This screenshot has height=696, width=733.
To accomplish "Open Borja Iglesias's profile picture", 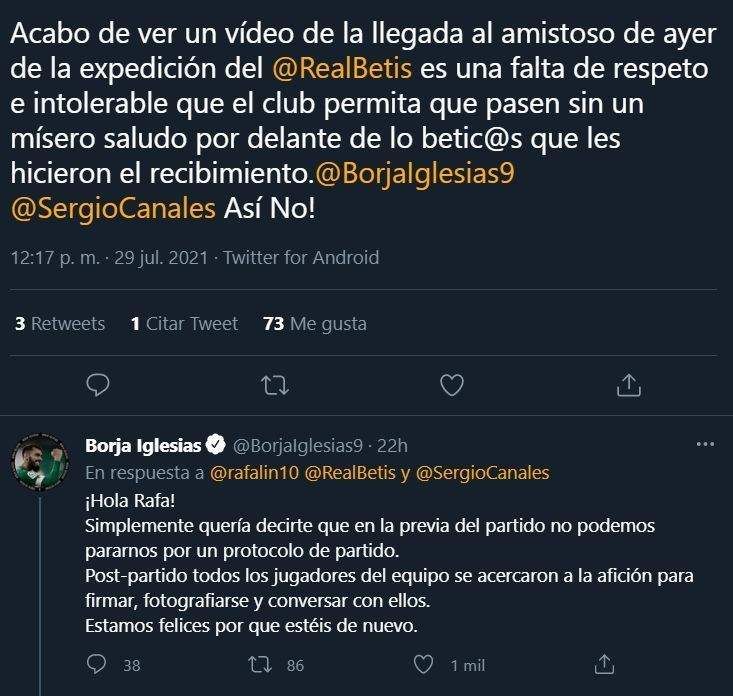I will tap(39, 462).
